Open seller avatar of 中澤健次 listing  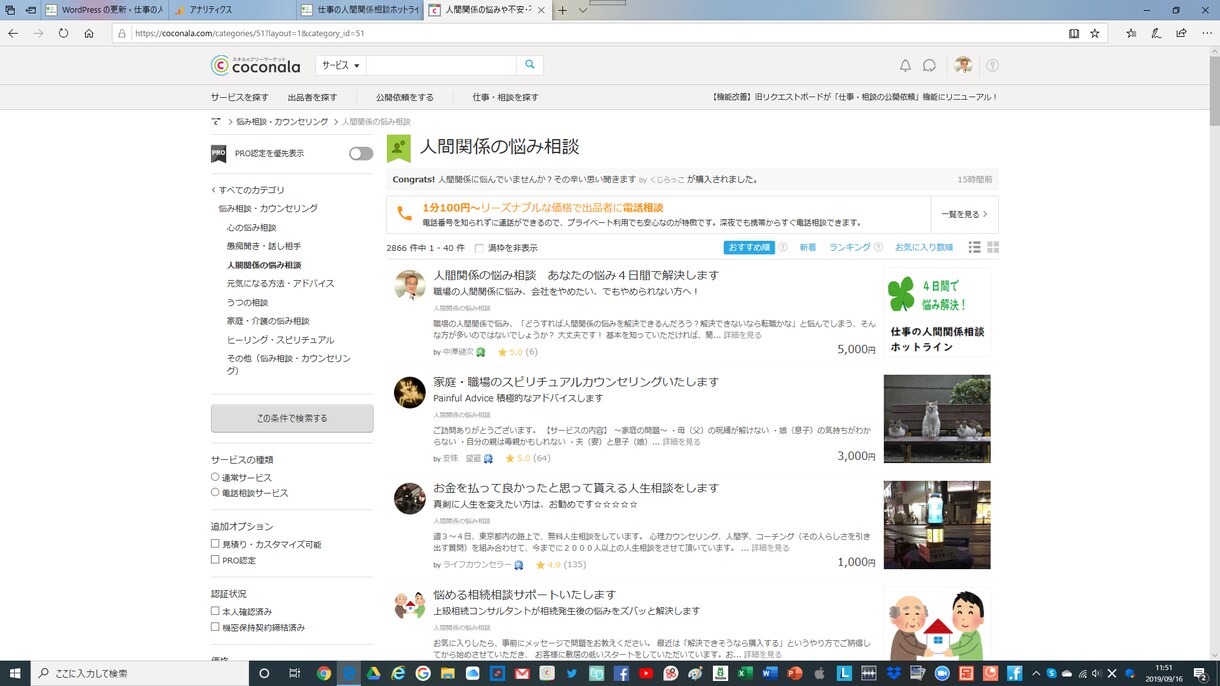coord(409,285)
